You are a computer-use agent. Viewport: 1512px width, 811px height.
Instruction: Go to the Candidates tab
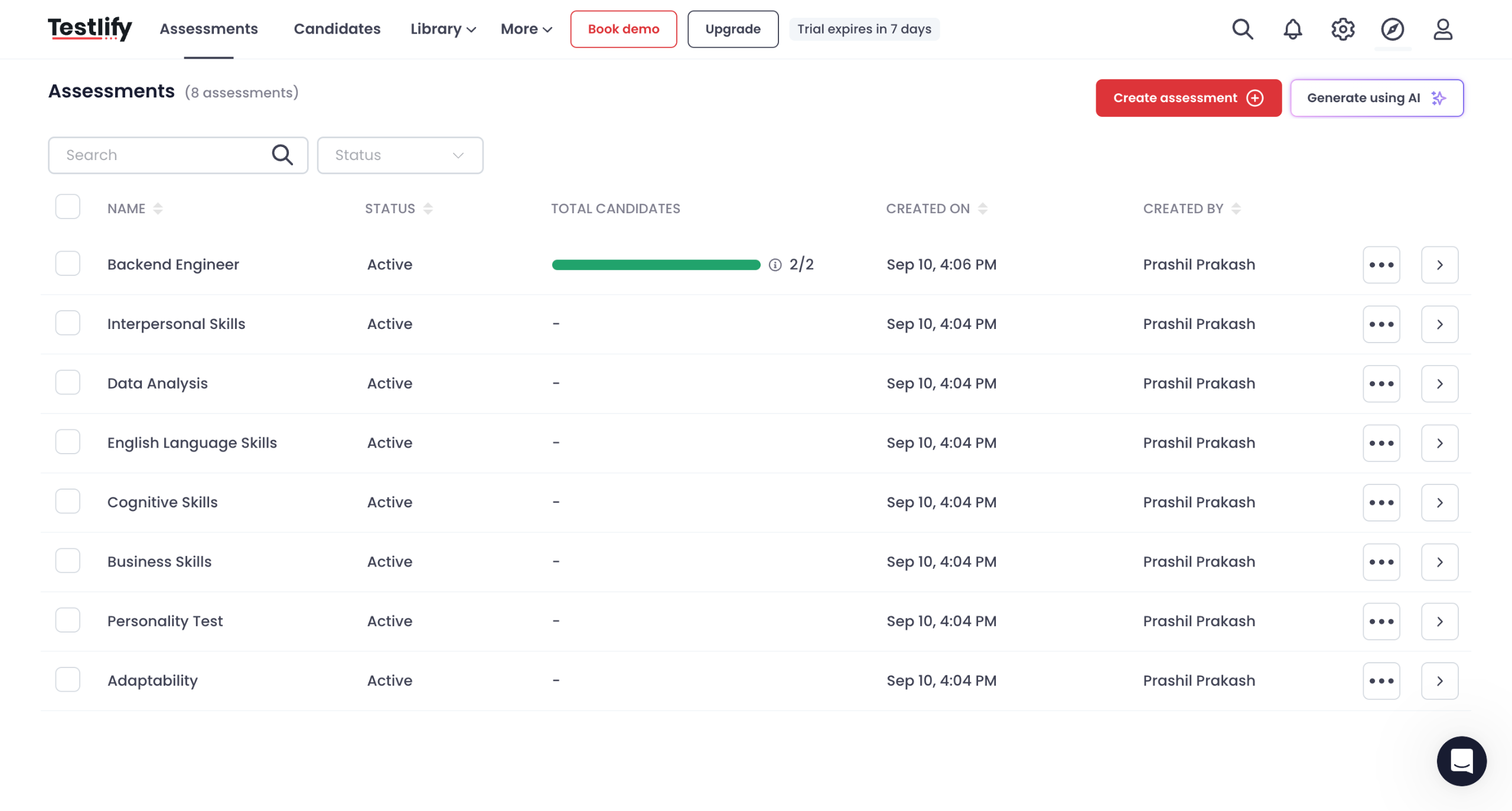337,29
